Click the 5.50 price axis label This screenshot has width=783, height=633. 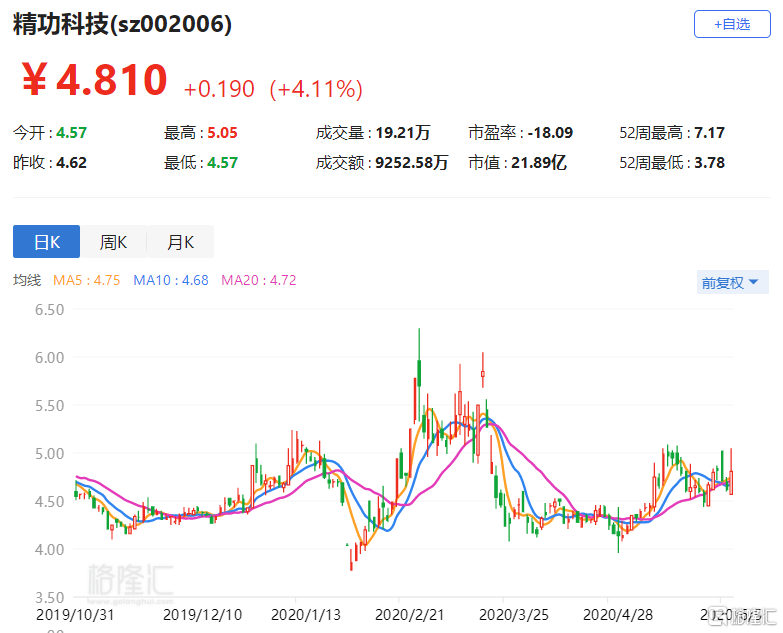coord(49,405)
